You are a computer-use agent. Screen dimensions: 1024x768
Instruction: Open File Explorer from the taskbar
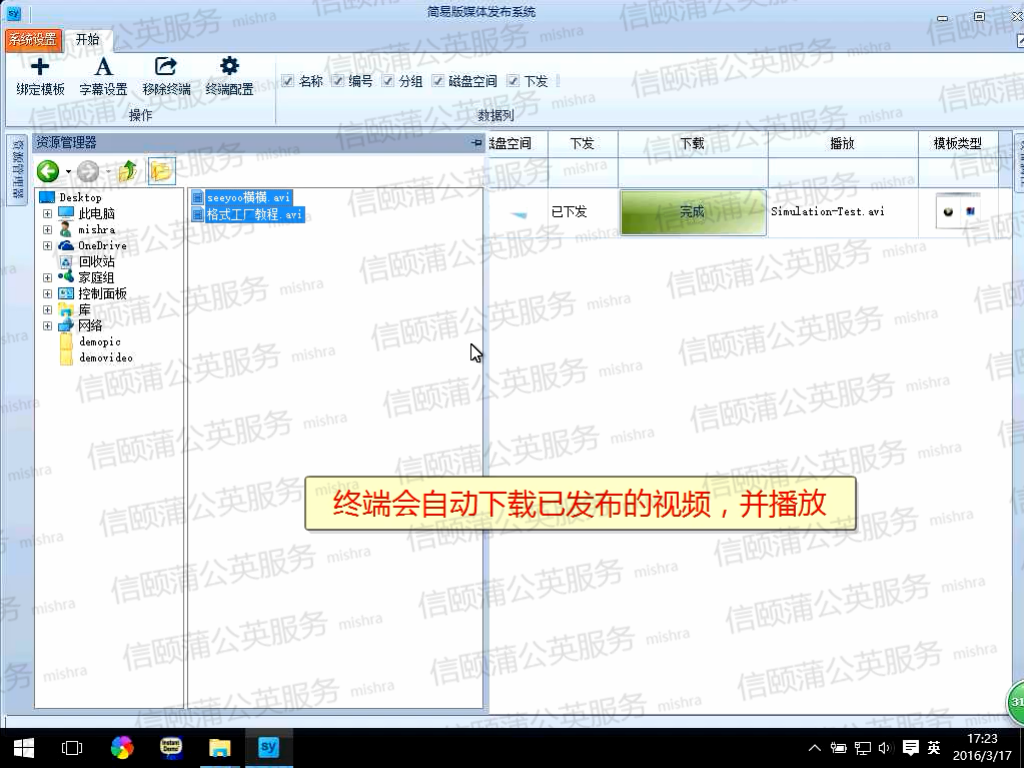click(219, 747)
